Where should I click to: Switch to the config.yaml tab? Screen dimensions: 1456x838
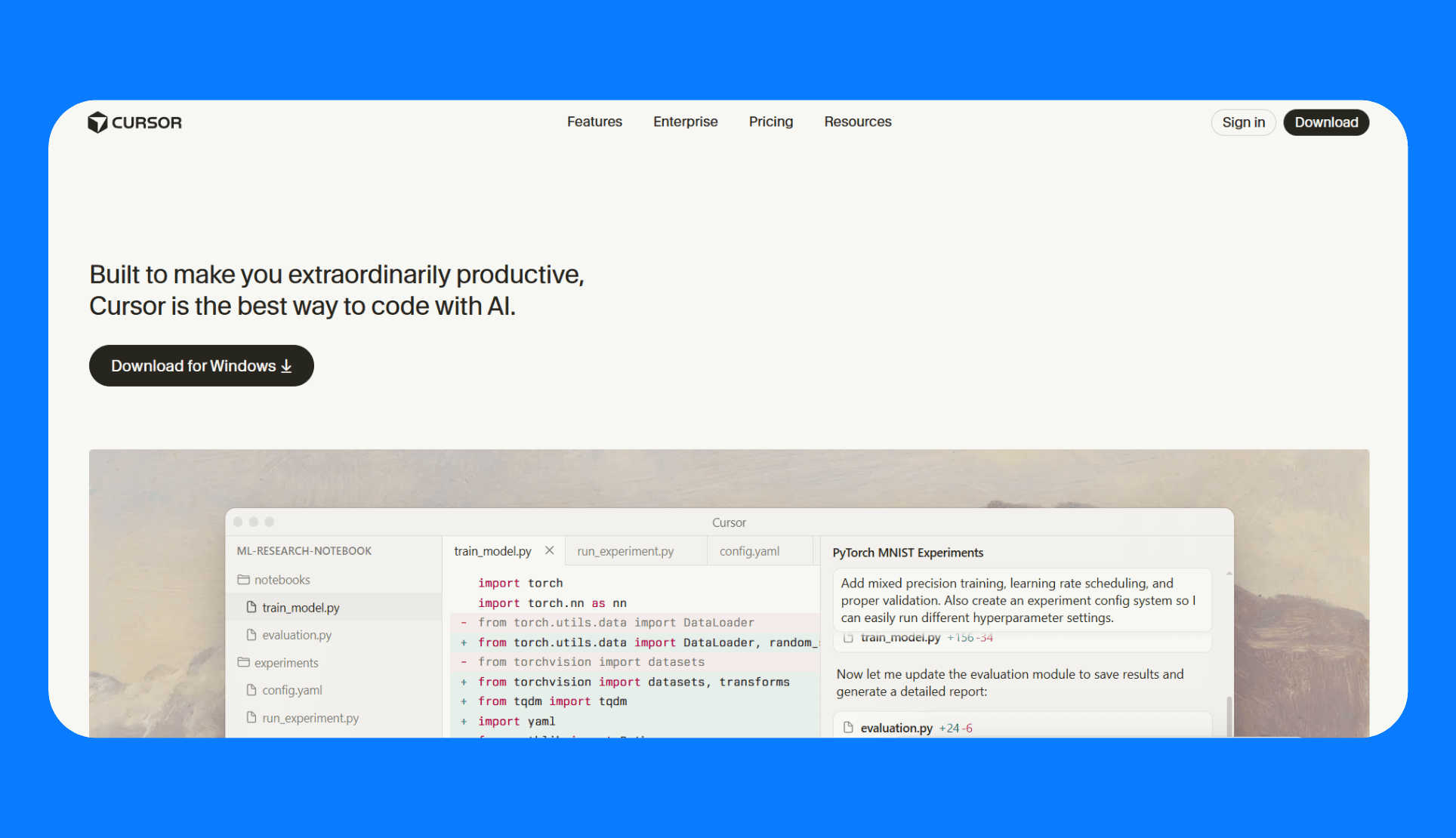(x=749, y=551)
